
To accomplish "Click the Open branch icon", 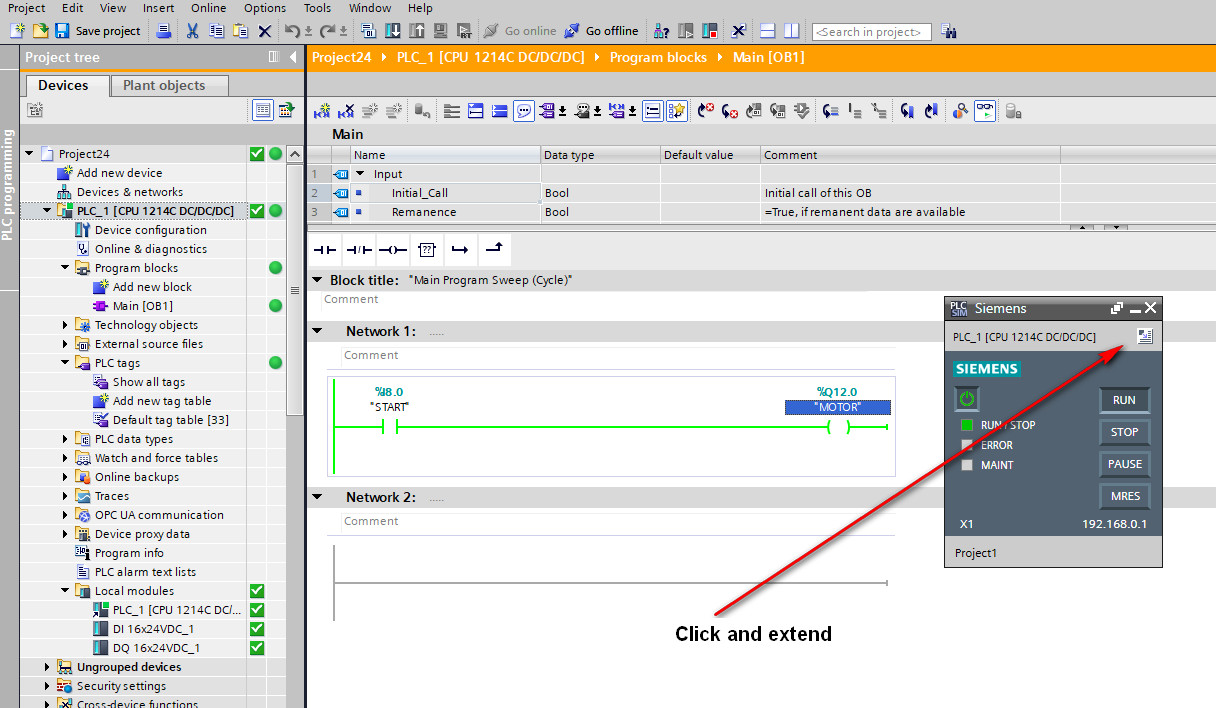I will [460, 248].
